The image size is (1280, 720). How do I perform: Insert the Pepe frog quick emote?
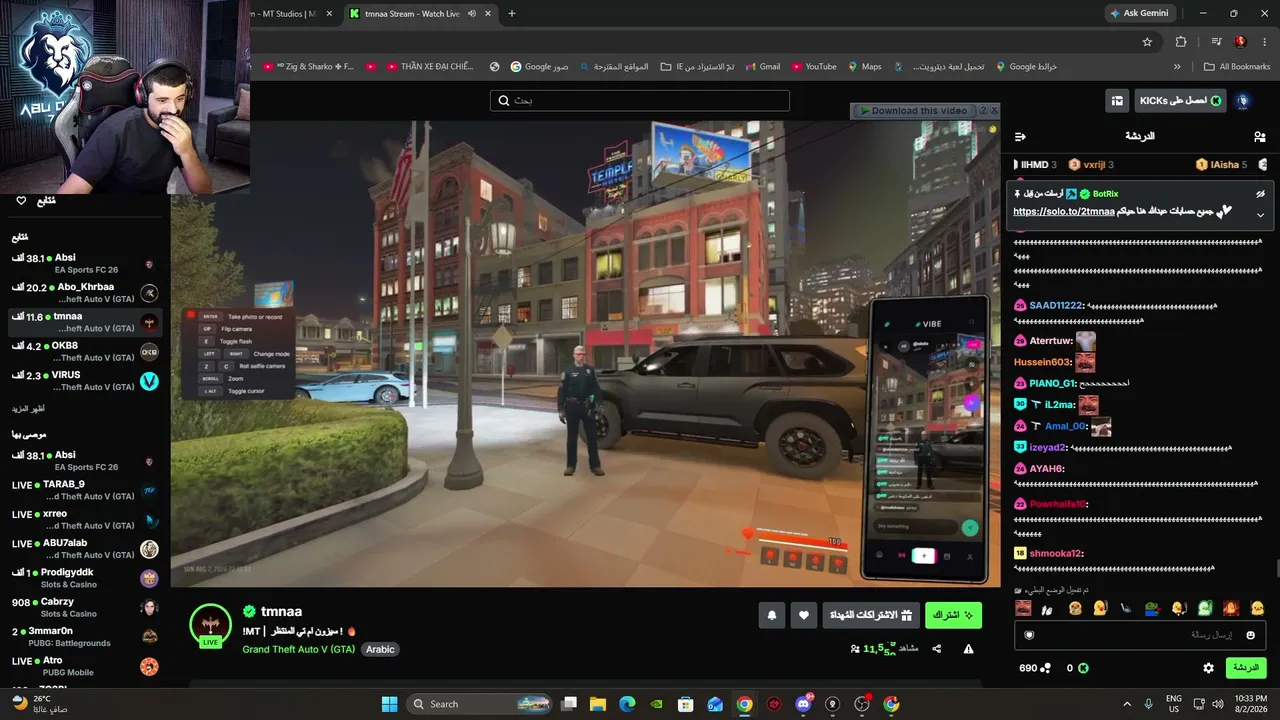pos(1152,608)
